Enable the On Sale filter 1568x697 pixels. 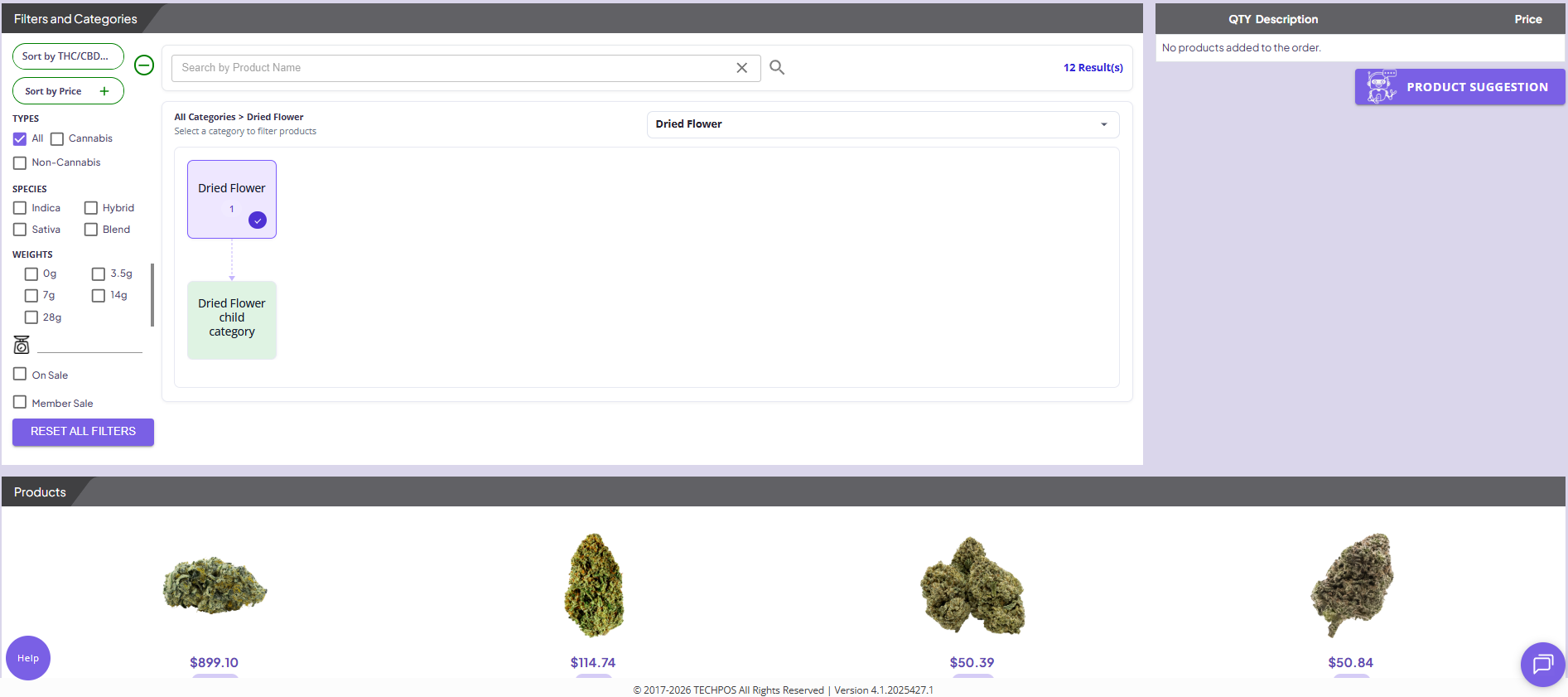20,375
